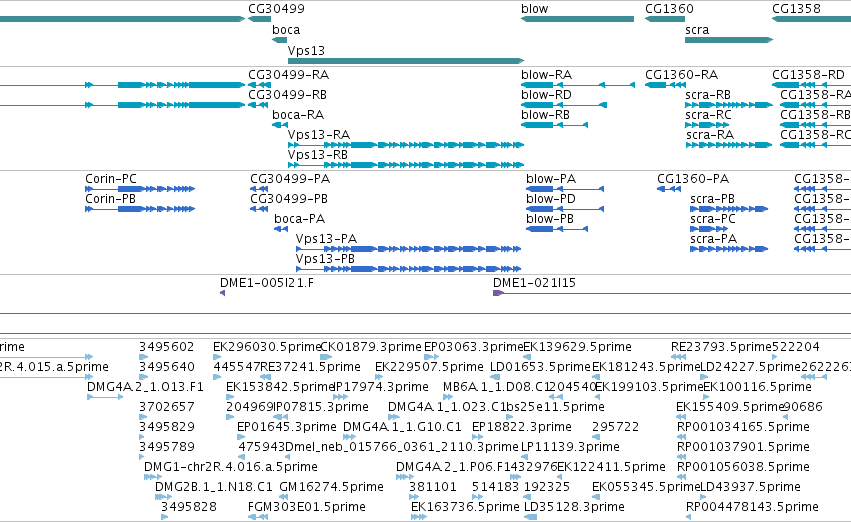Click the scra-RA transcript label
Screen dimensions: 851x522
coord(710,135)
